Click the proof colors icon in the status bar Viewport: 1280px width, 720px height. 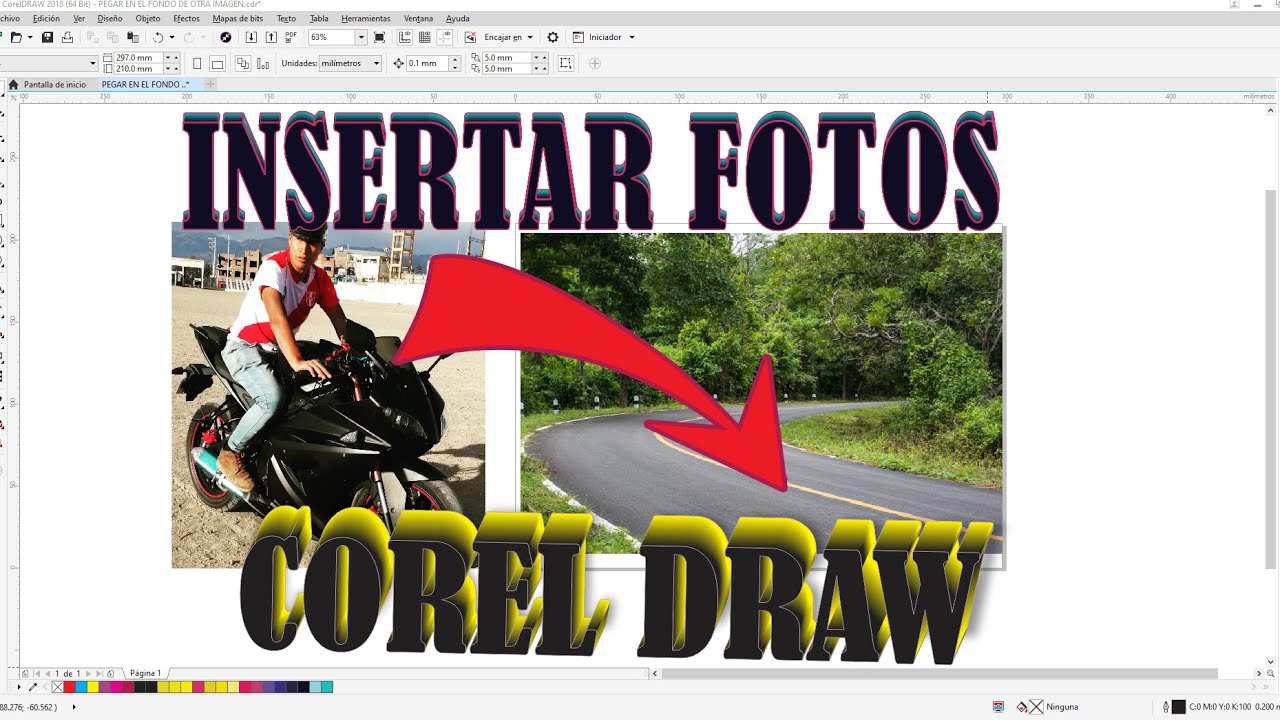click(x=998, y=707)
